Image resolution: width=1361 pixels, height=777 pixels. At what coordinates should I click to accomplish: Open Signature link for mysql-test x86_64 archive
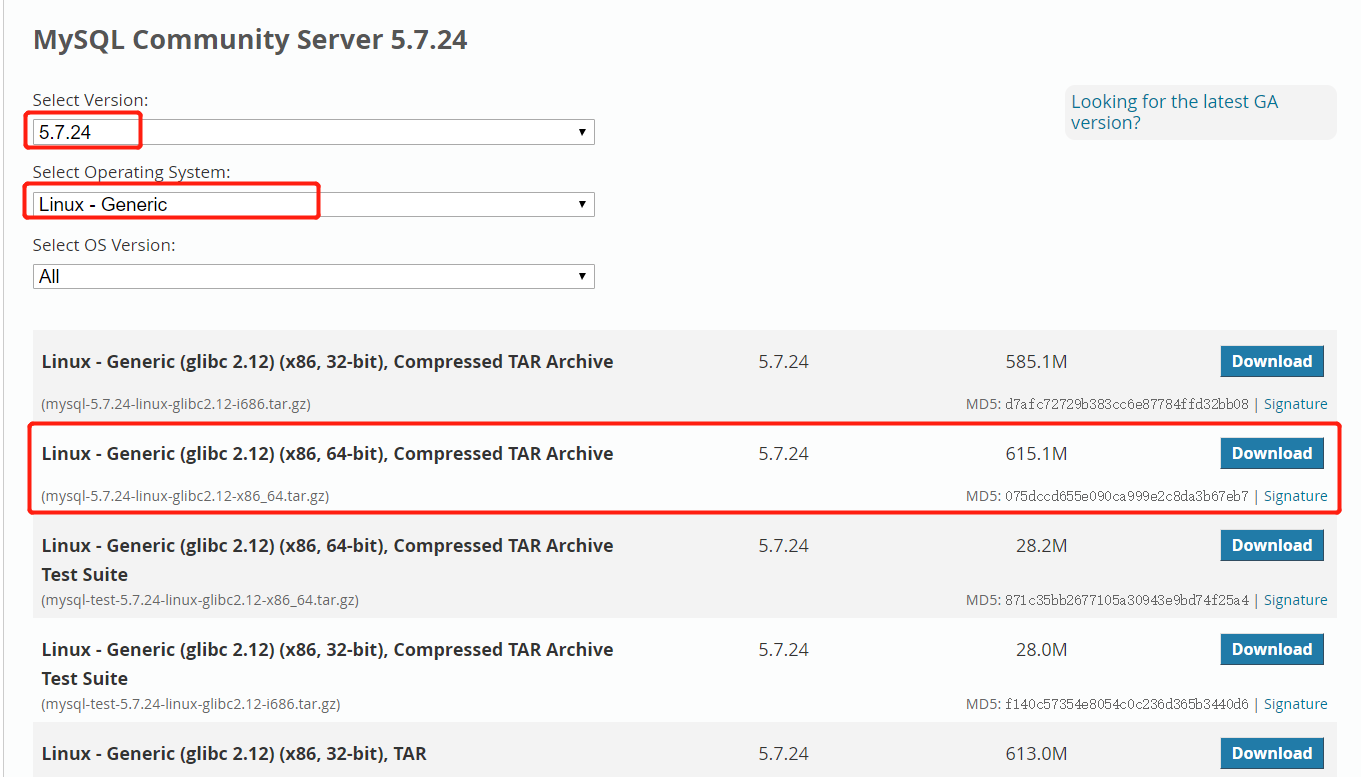coord(1295,600)
